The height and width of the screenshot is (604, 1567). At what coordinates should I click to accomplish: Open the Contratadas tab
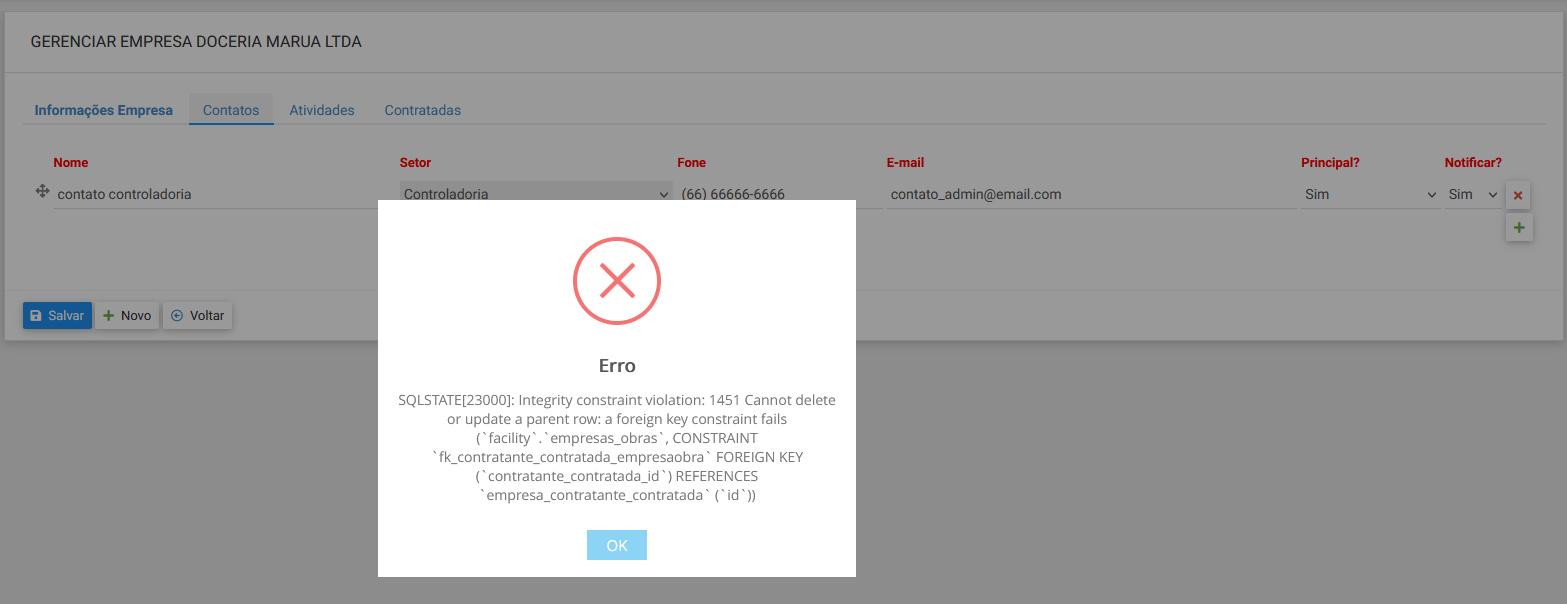422,110
